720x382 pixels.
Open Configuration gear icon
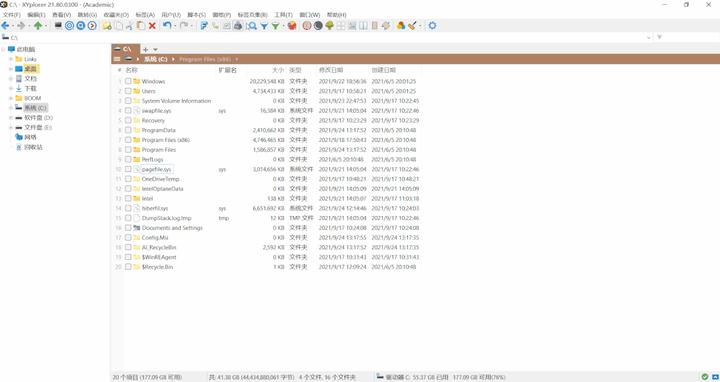[x=432, y=26]
